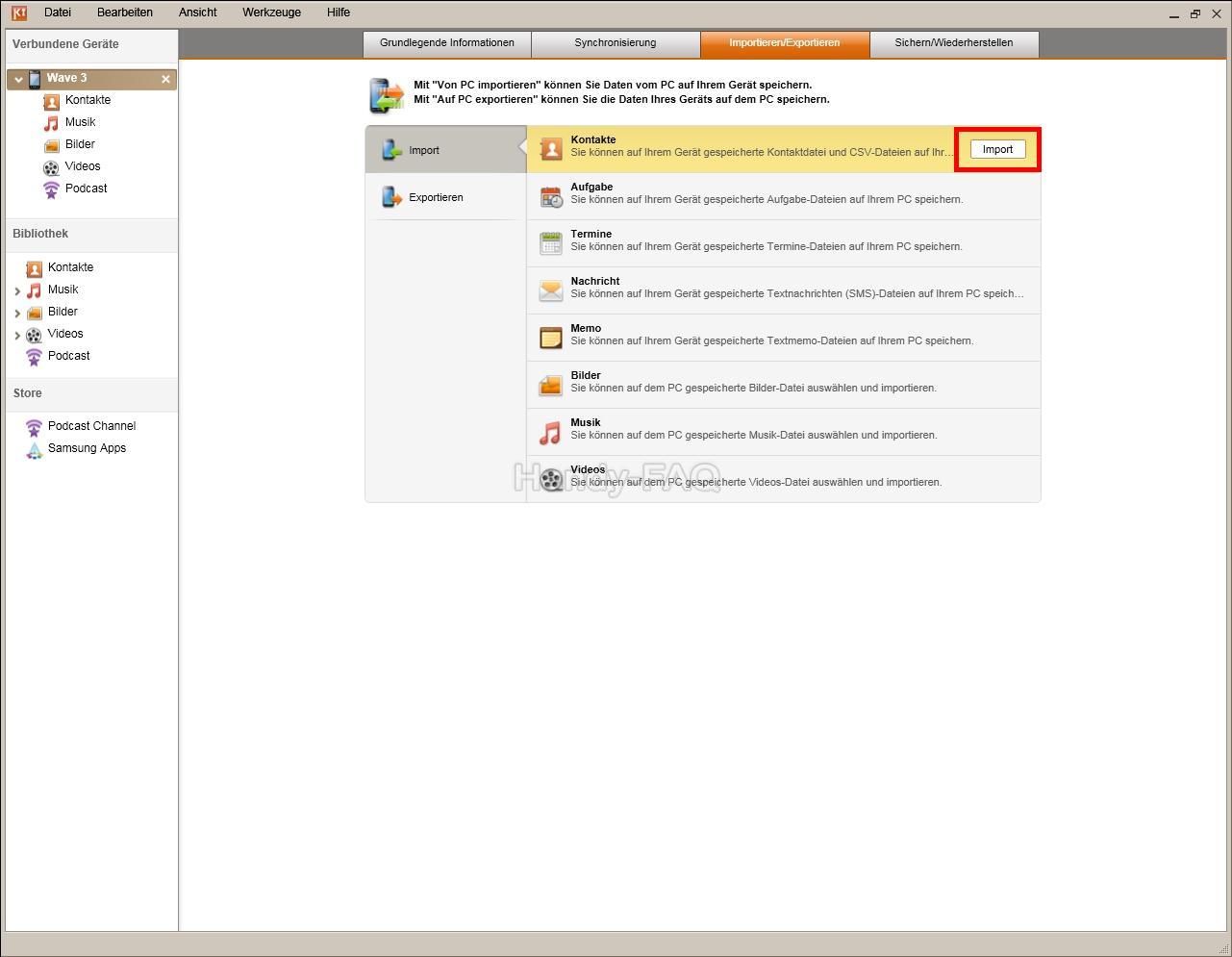Collapse the Wave 3 device tree
Screen dimensions: 1232x957
coord(18,79)
